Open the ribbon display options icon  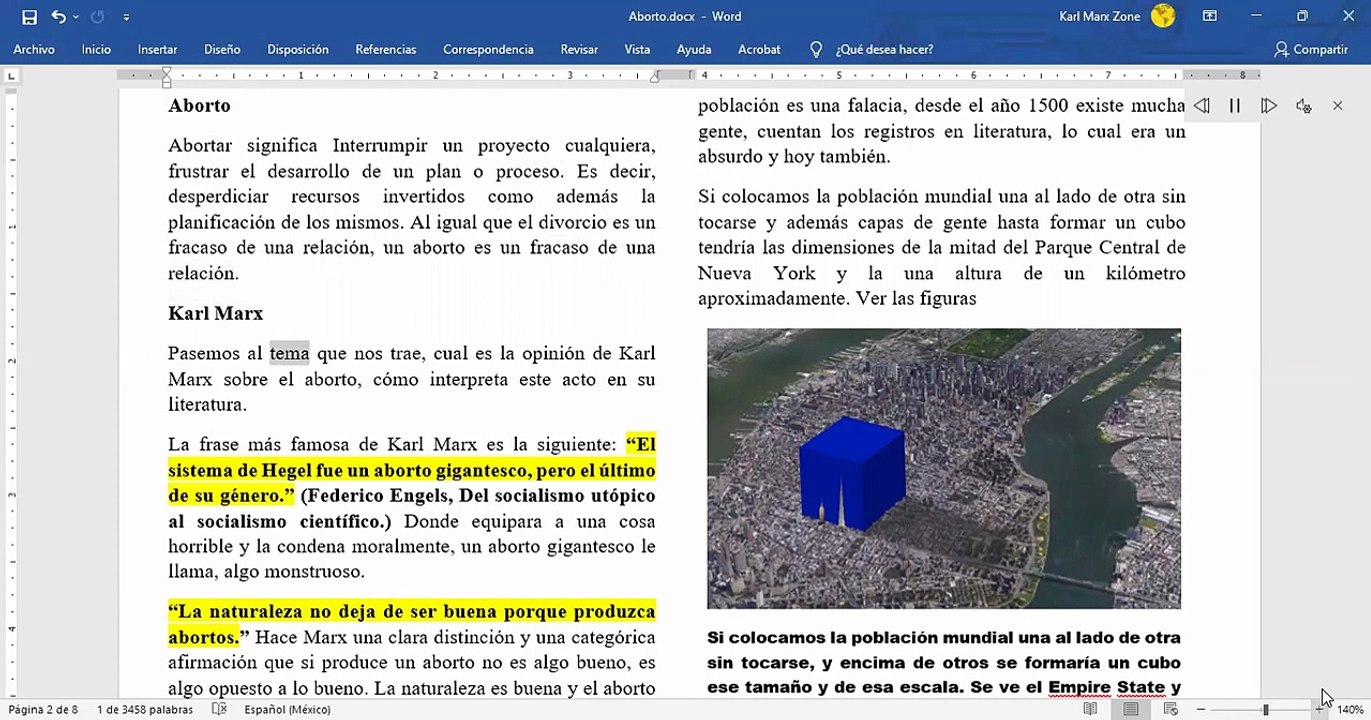1210,16
